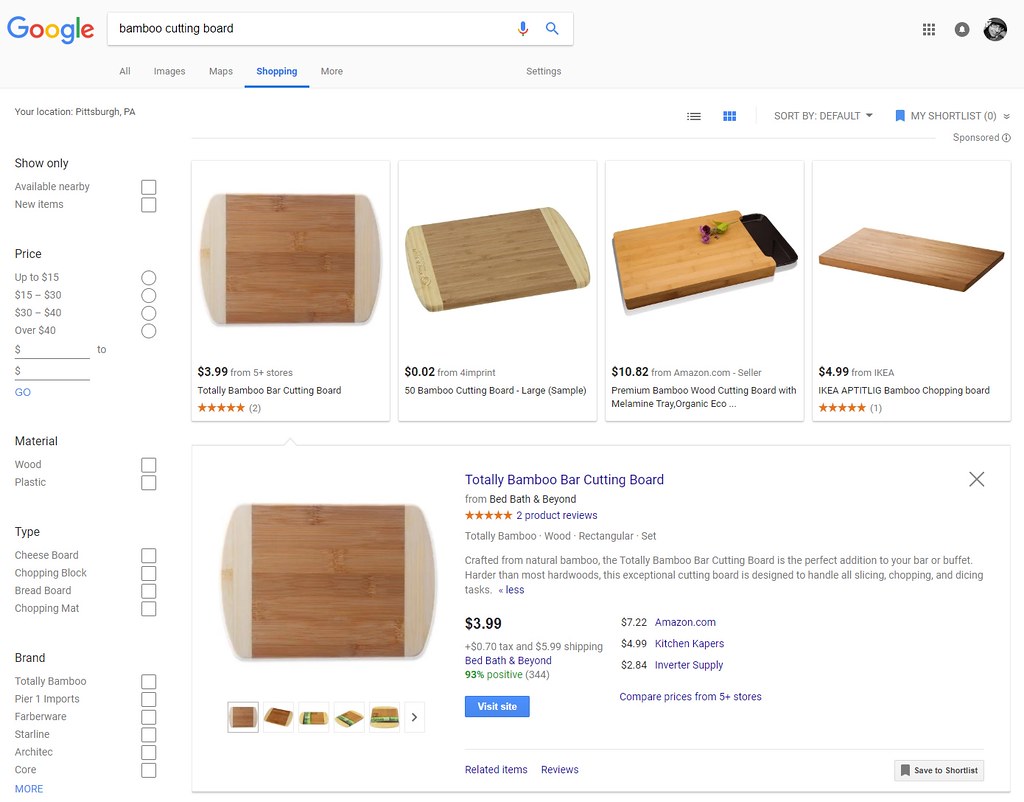Image resolution: width=1024 pixels, height=802 pixels.
Task: Expand more brands with MORE link
Action: 29,789
